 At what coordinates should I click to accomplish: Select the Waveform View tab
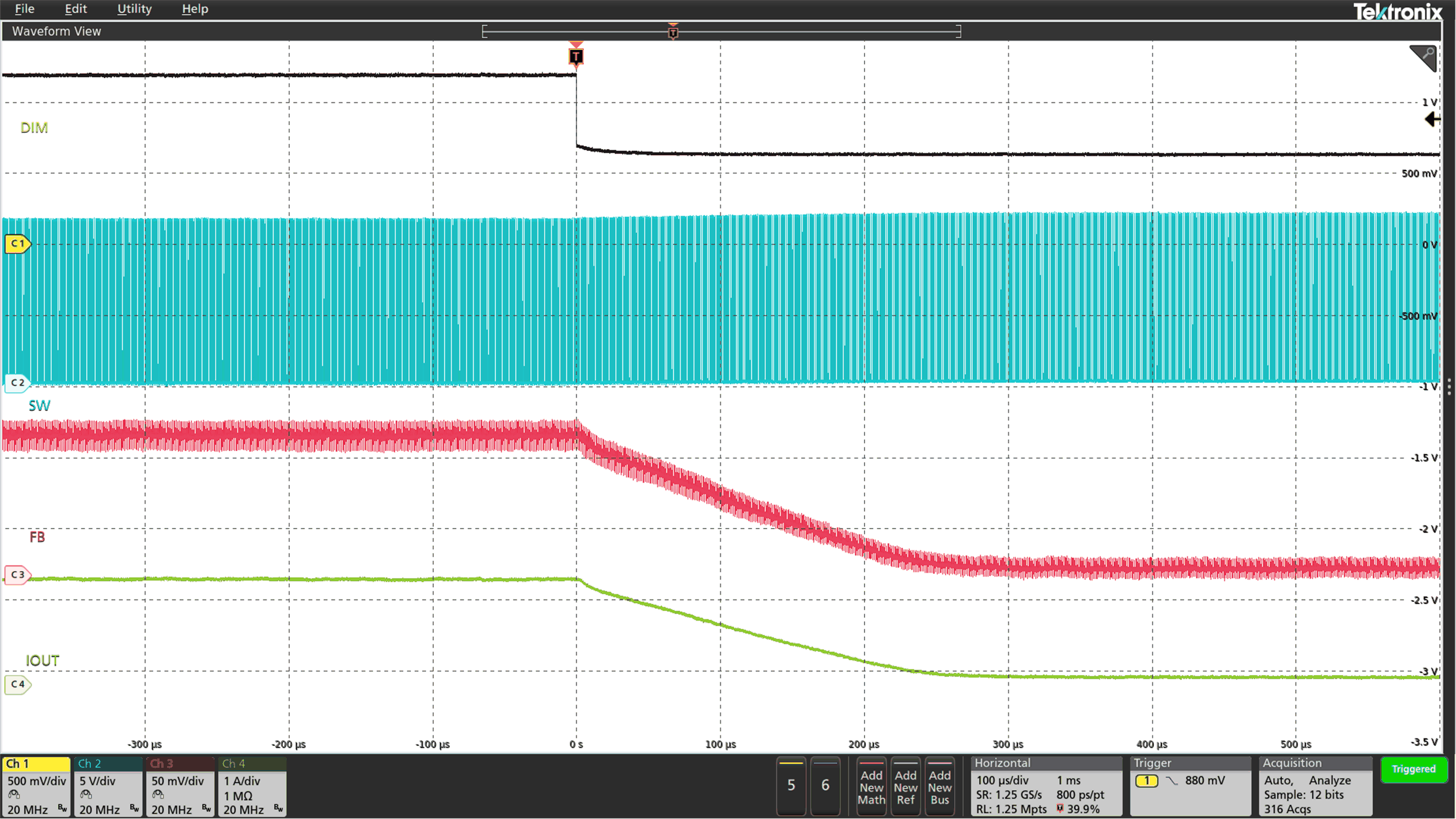[x=56, y=31]
